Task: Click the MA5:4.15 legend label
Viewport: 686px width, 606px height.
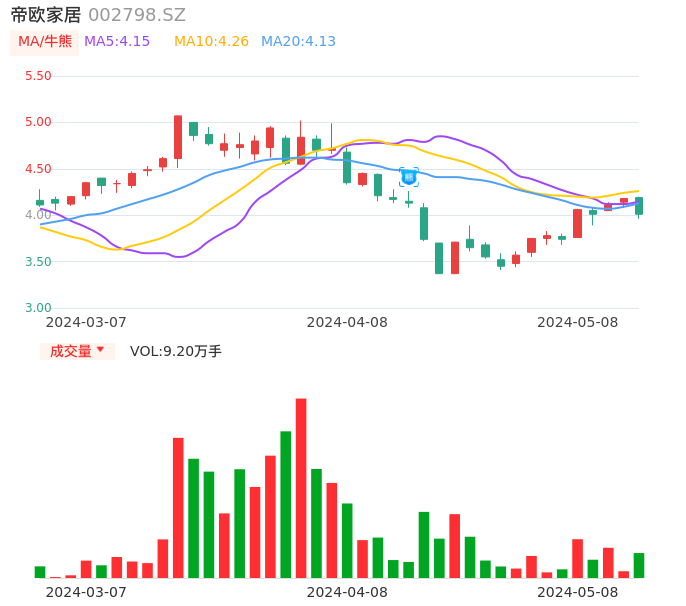Action: click(x=117, y=42)
